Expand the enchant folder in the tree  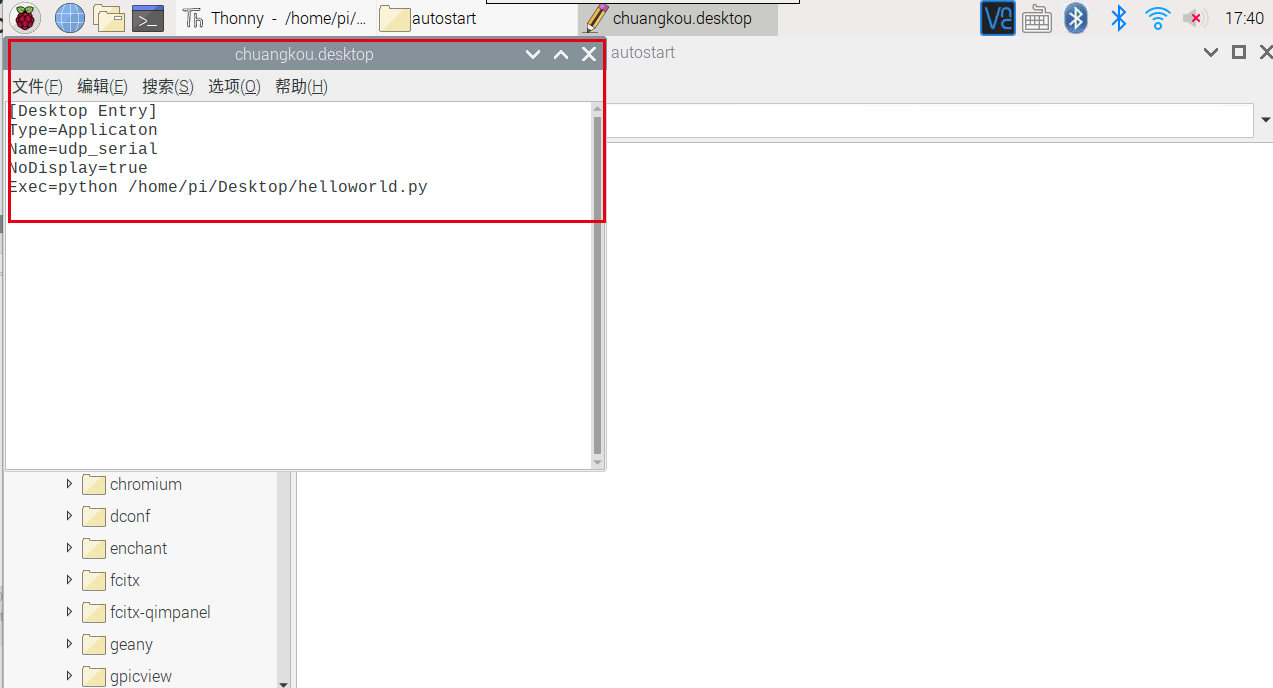[x=69, y=548]
